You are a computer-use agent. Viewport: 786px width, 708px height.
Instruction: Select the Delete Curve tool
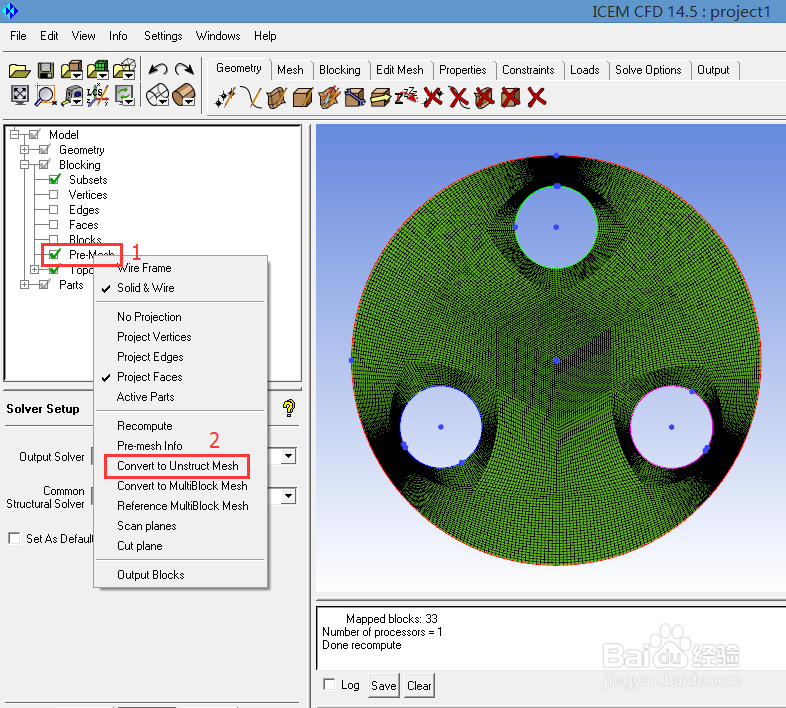click(459, 97)
